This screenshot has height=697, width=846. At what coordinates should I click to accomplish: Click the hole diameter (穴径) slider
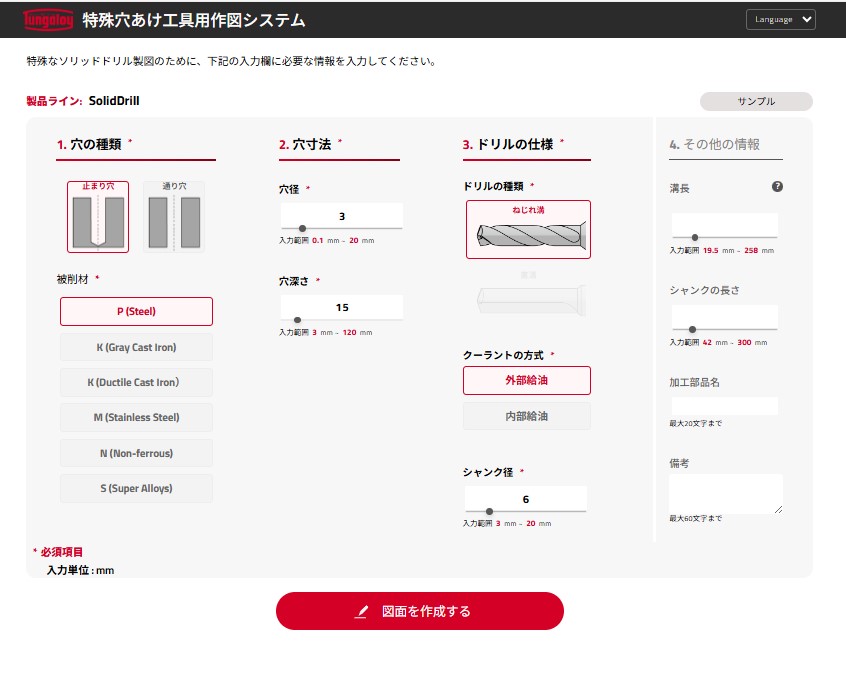[x=341, y=229]
